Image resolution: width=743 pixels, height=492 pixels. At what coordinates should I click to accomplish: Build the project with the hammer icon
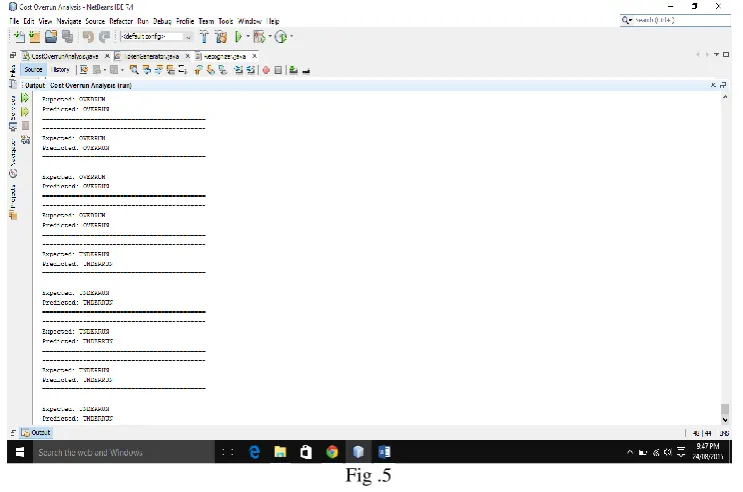(204, 36)
